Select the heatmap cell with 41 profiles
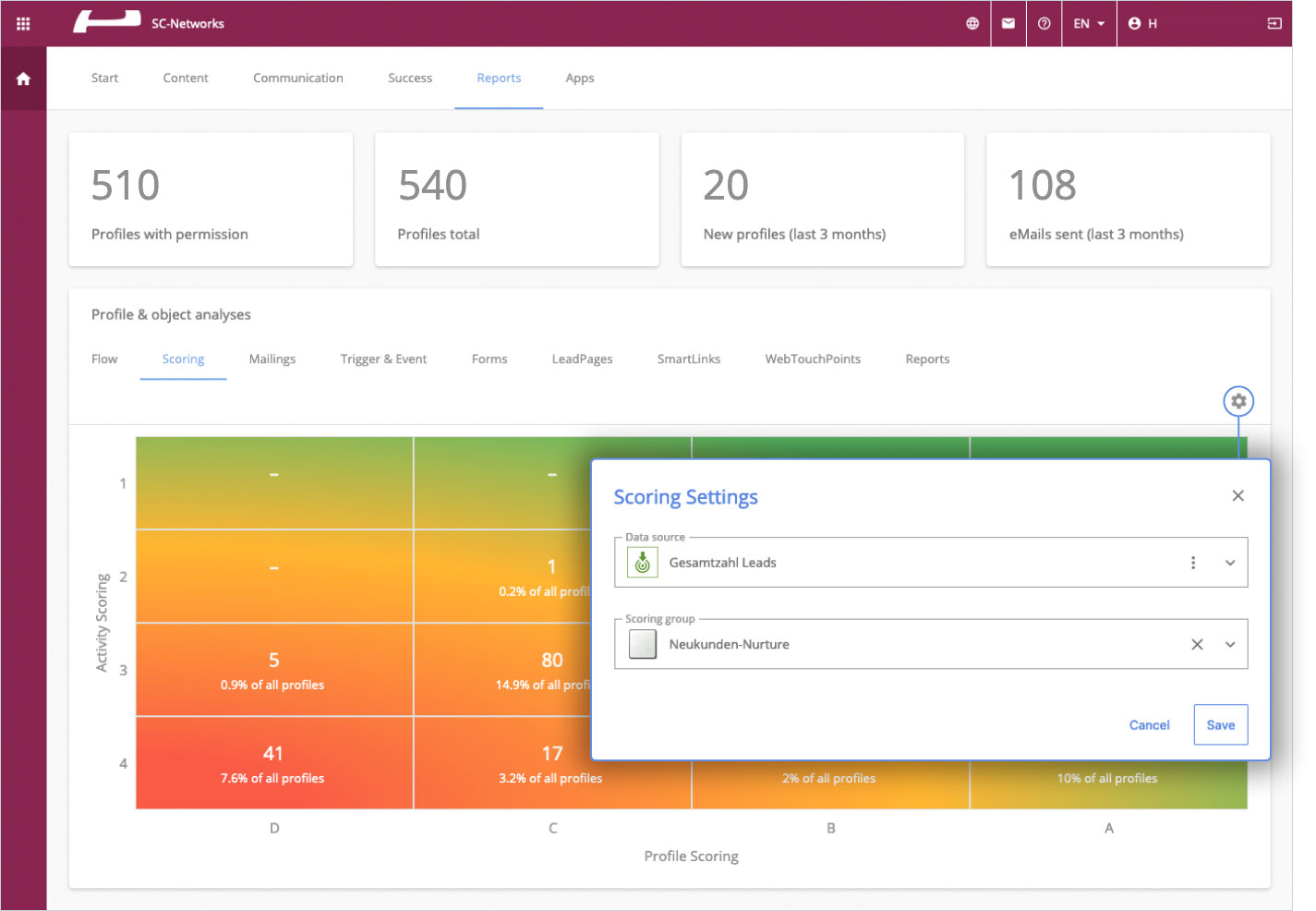 (x=273, y=763)
